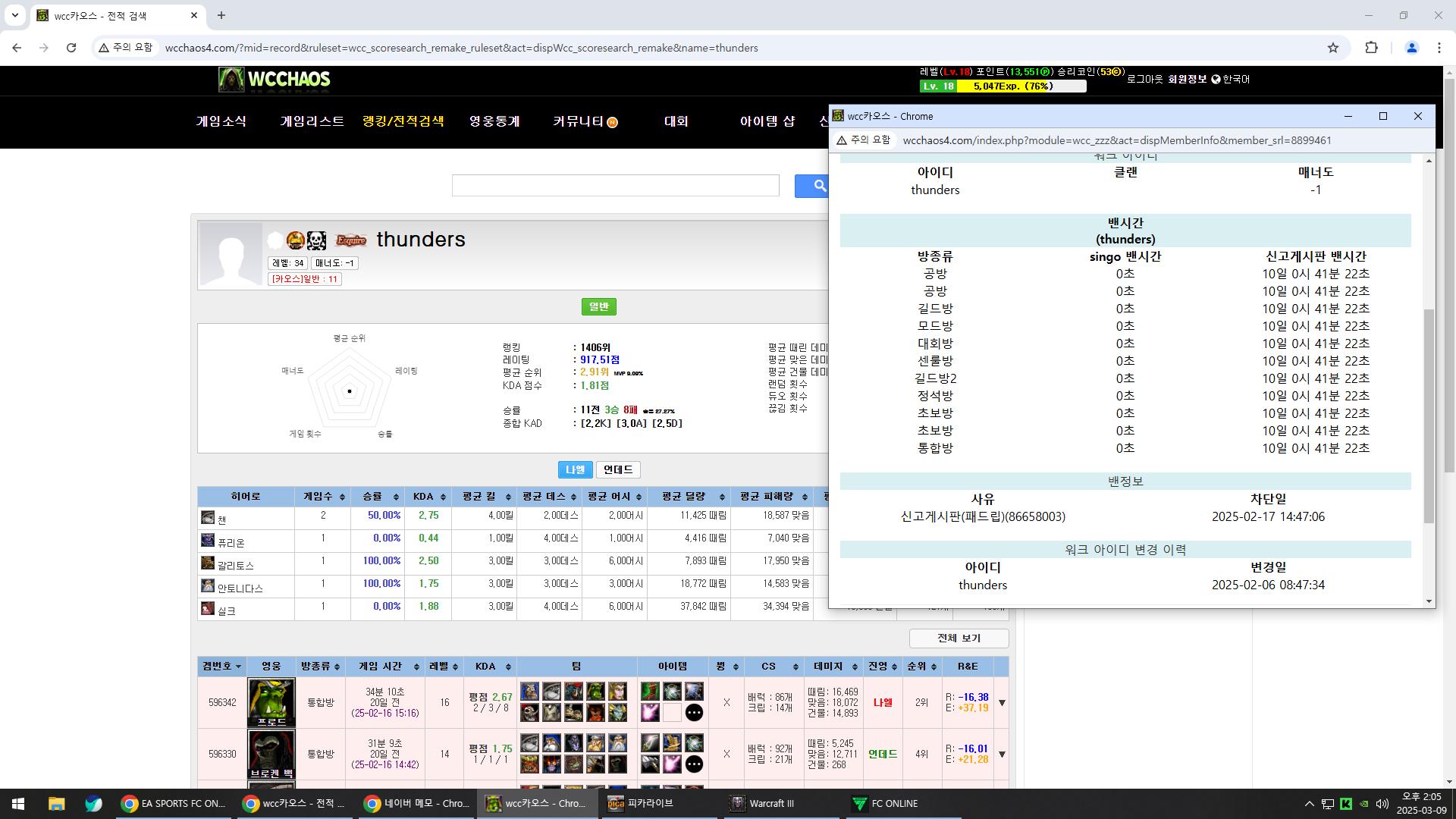
Task: Click the 실크 hero icon in hero stats
Action: tap(208, 608)
